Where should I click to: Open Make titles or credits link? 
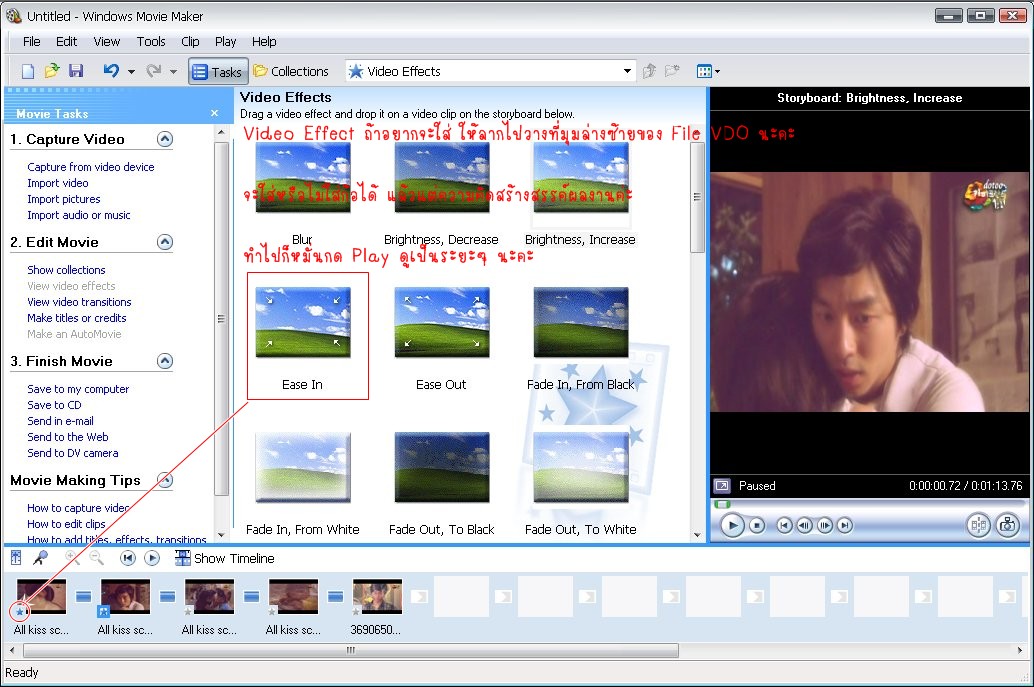click(x=76, y=318)
